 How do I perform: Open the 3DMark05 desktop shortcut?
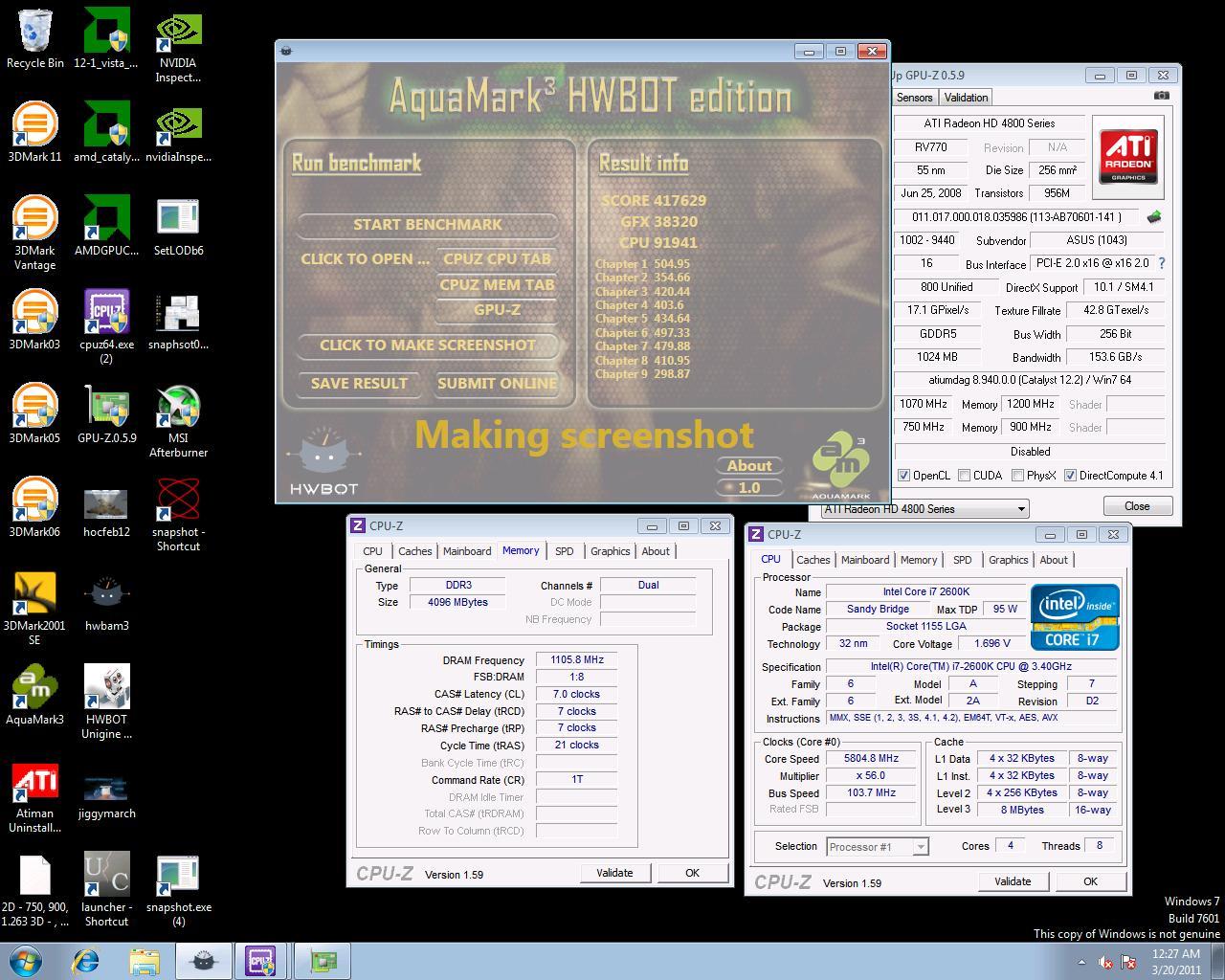pyautogui.click(x=35, y=413)
